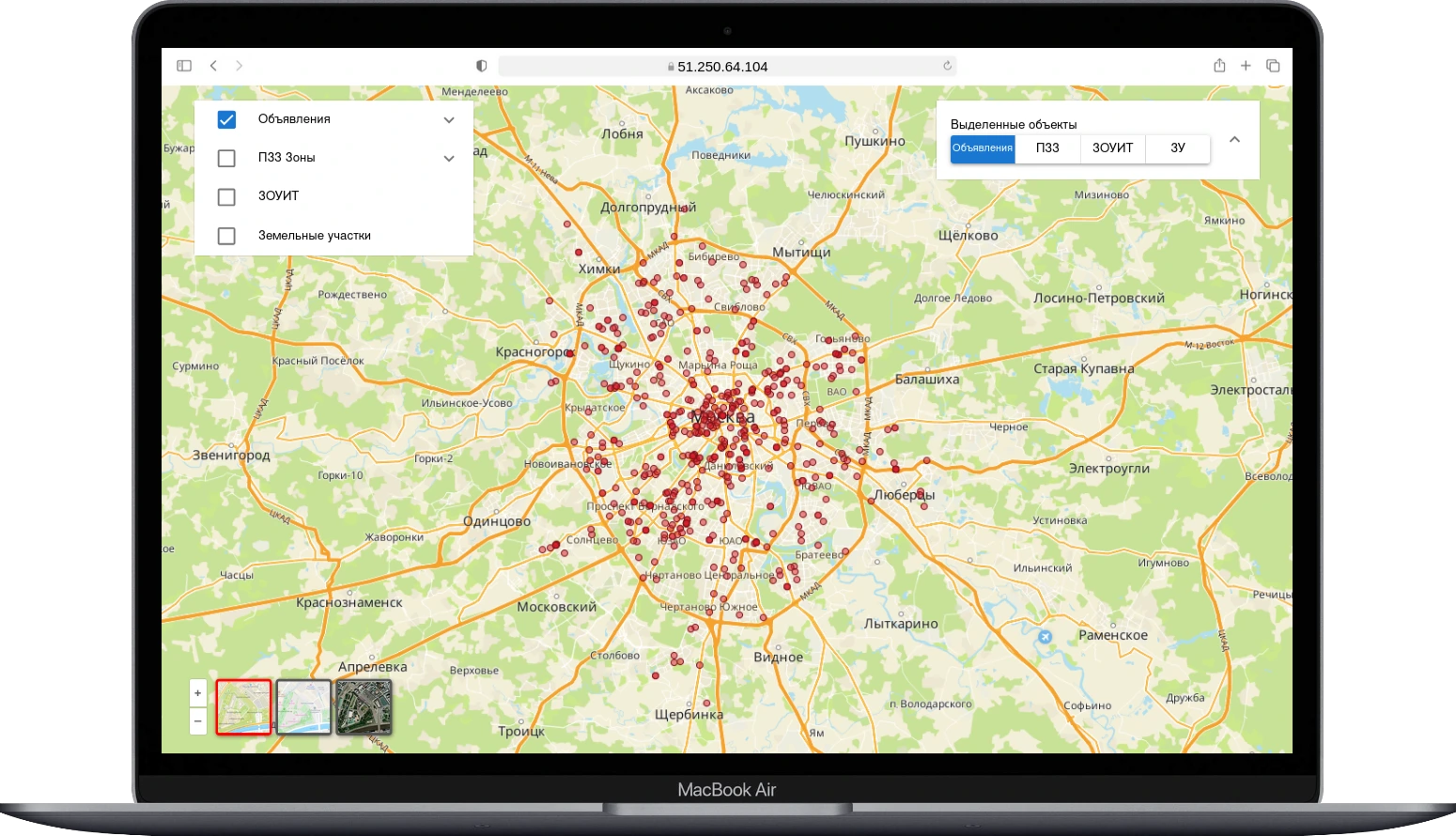1456x836 pixels.
Task: Collapse the Выделенные объекты panel
Action: point(1234,140)
